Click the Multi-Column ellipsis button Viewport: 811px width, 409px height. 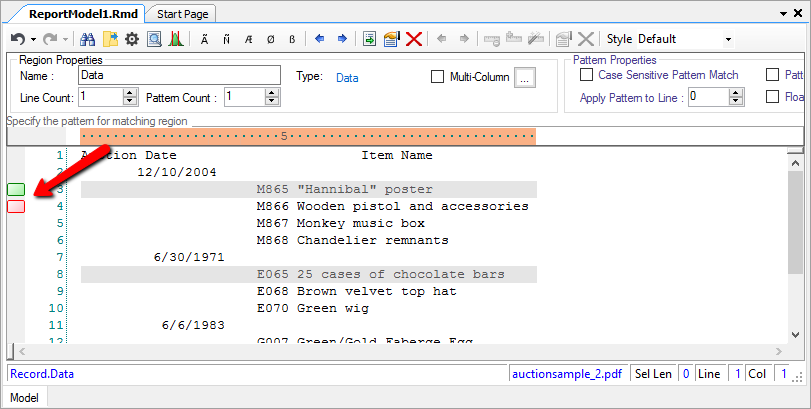pyautogui.click(x=528, y=77)
